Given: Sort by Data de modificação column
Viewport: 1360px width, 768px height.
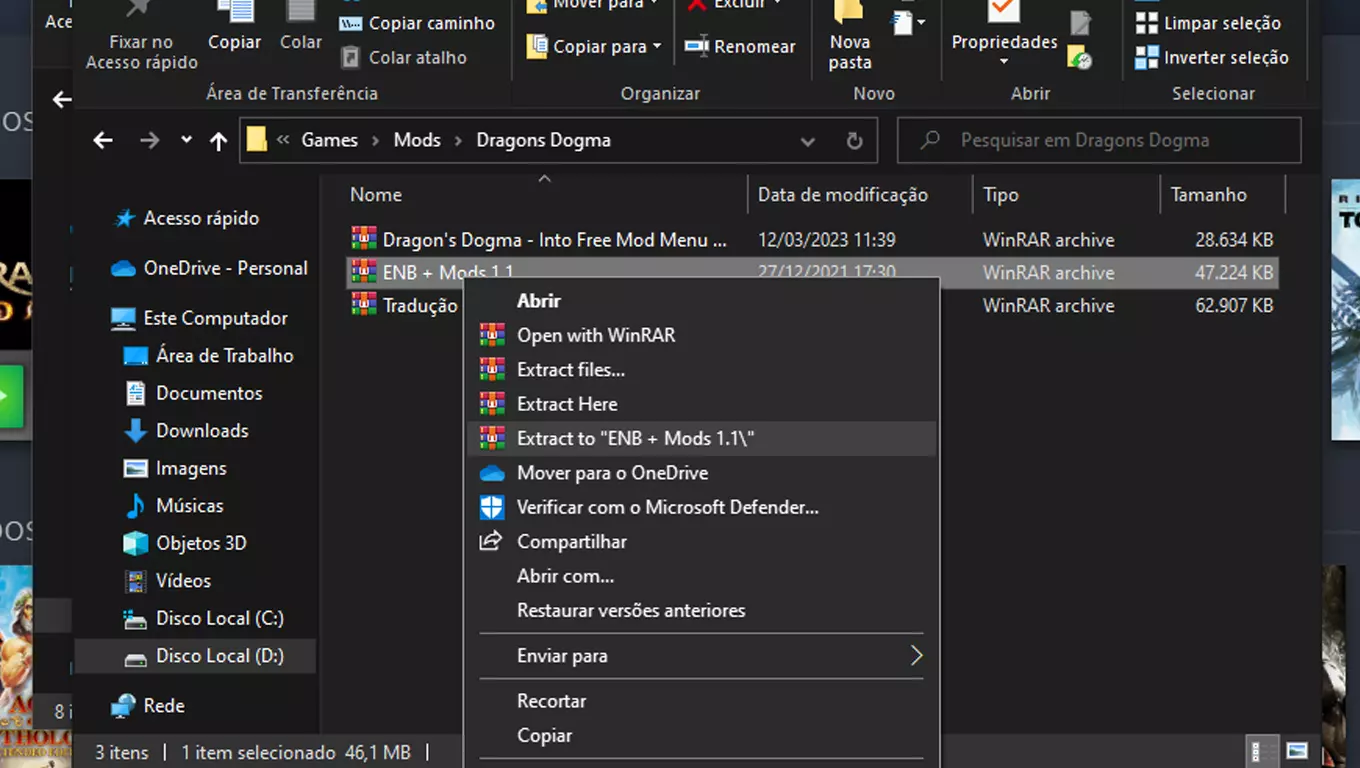Looking at the screenshot, I should 860,195.
